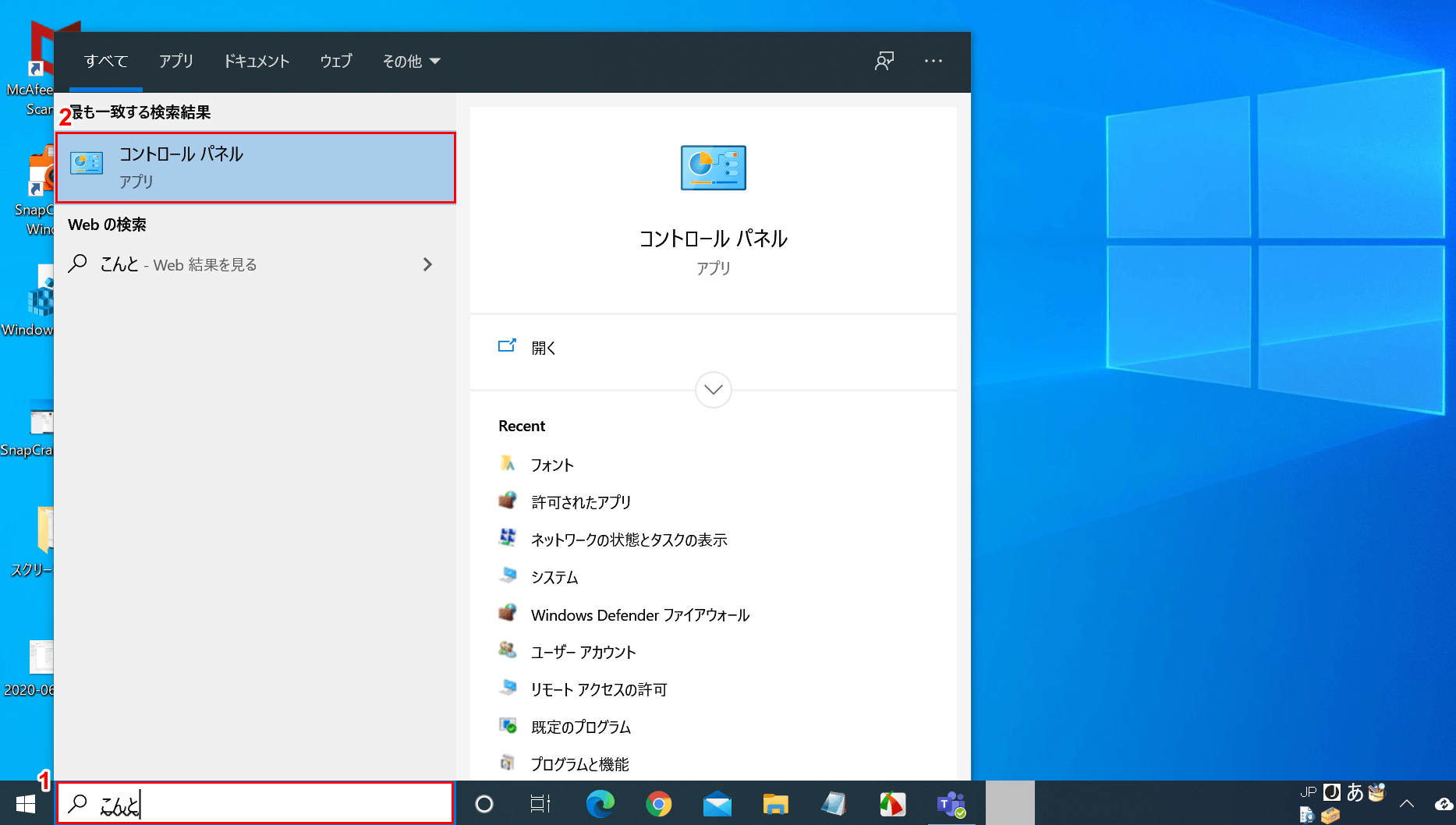Click the large Control Panel preview icon
Screen dimensions: 1456x825
(713, 168)
